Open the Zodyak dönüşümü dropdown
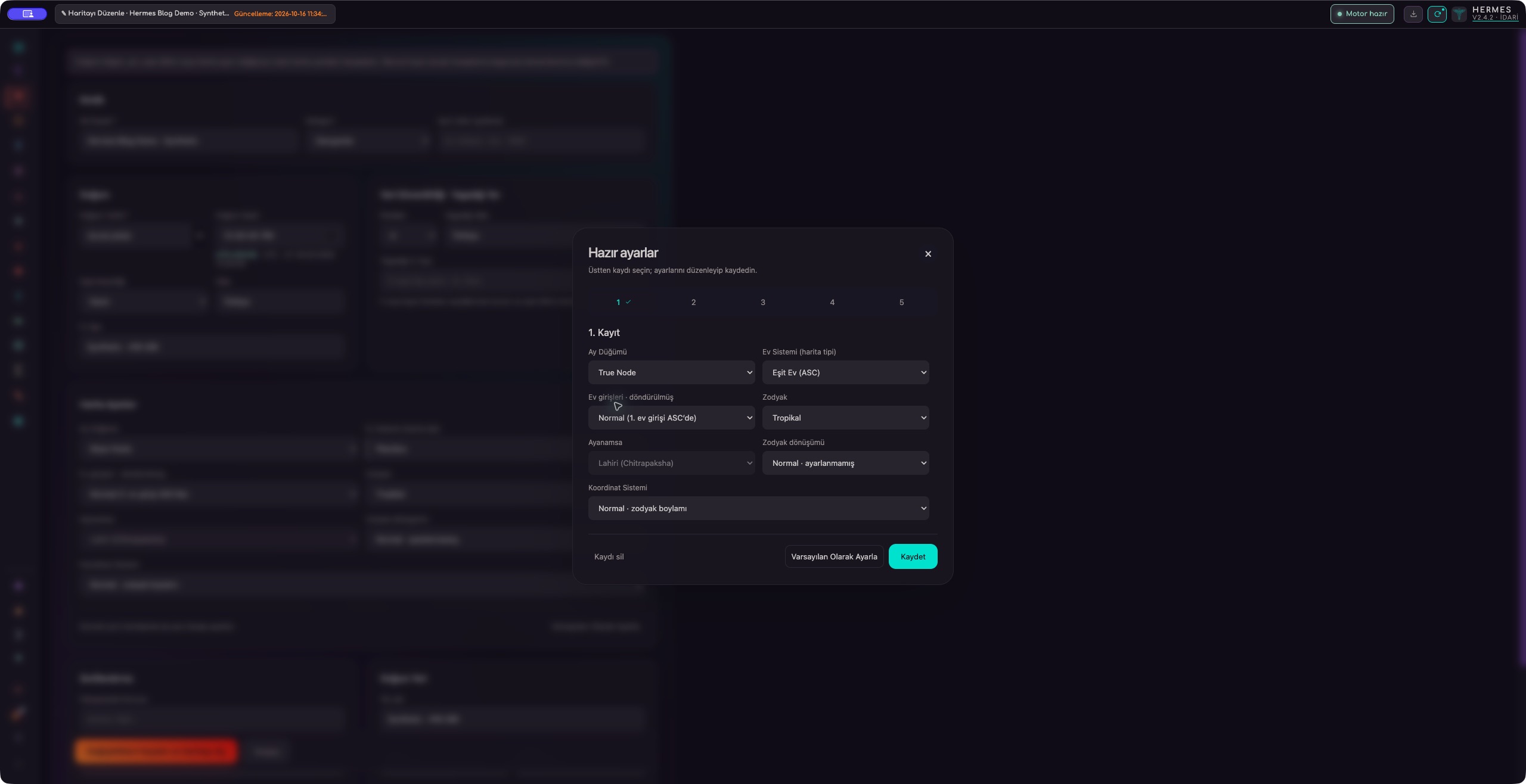The image size is (1526, 784). [x=845, y=463]
